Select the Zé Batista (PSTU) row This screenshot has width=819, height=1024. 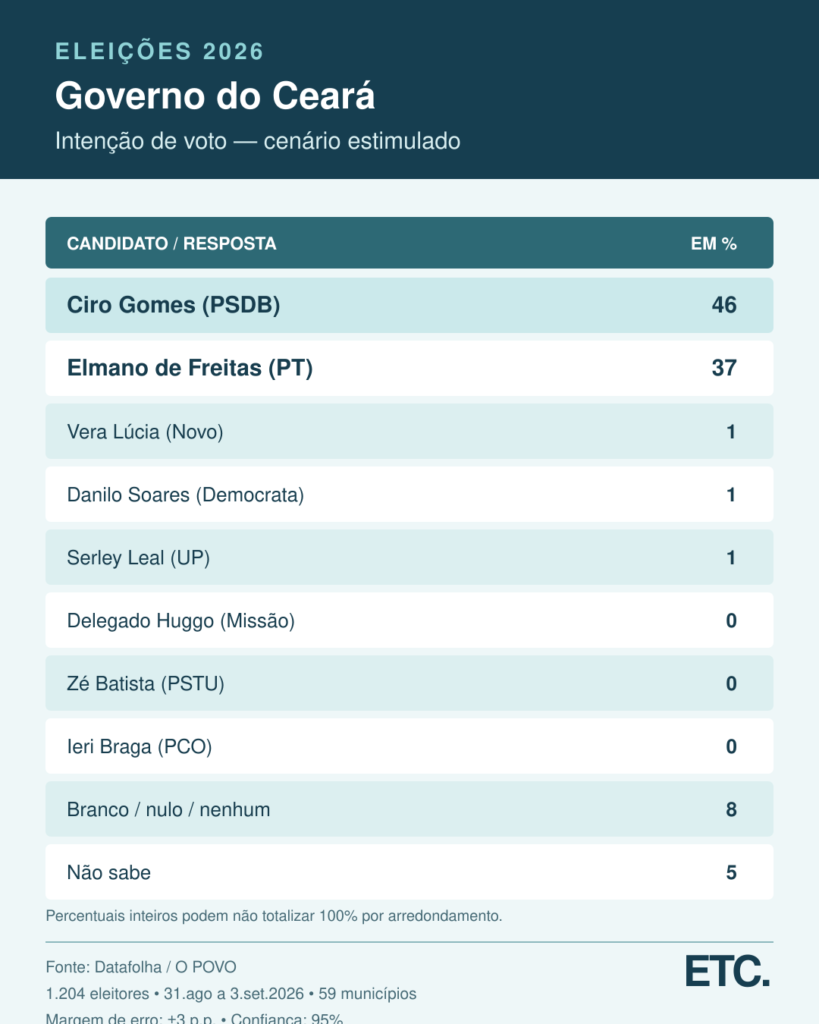click(x=410, y=683)
